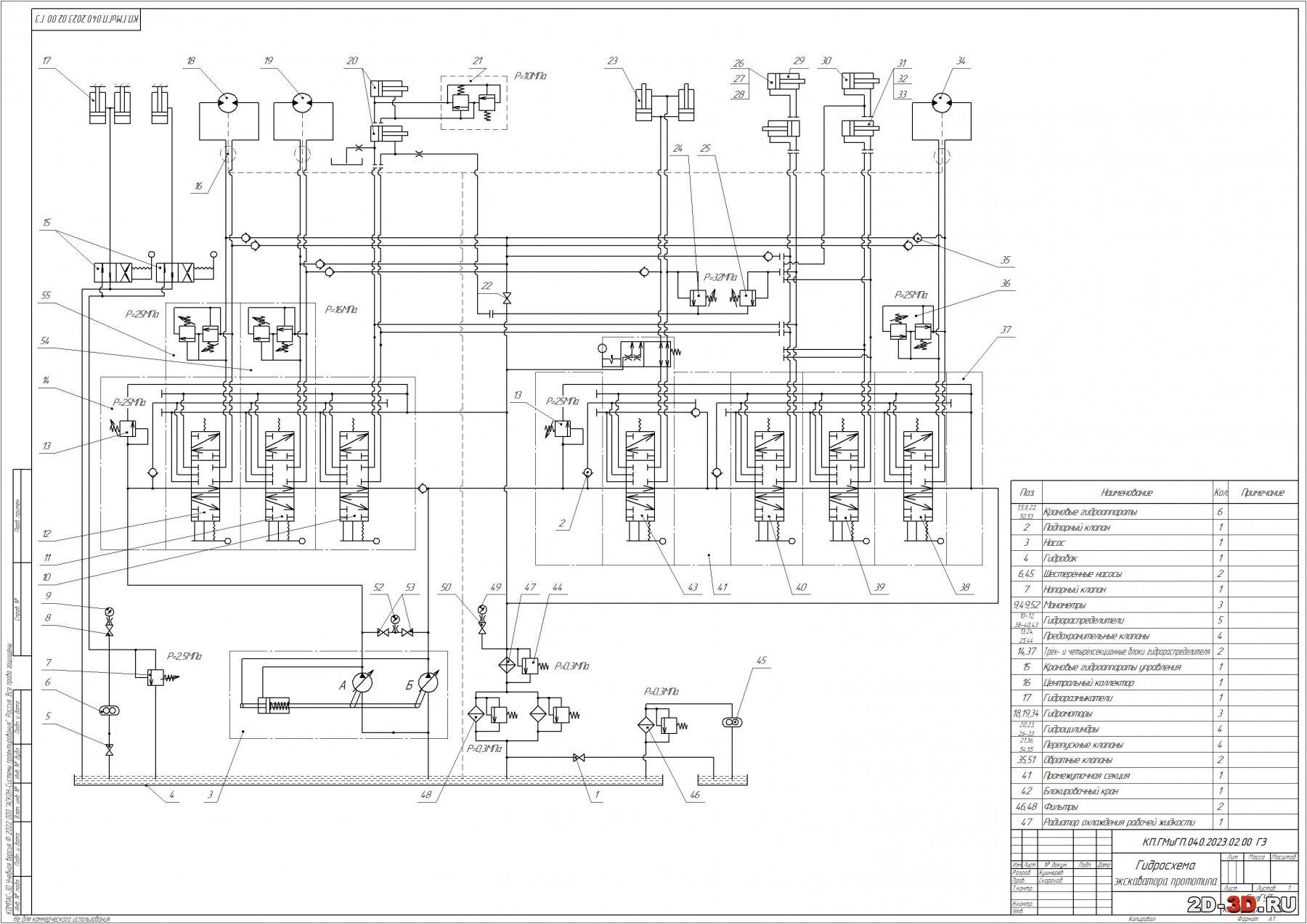1307x924 pixels.
Task: Select the Насос row in the parts table
Action: click(1126, 542)
